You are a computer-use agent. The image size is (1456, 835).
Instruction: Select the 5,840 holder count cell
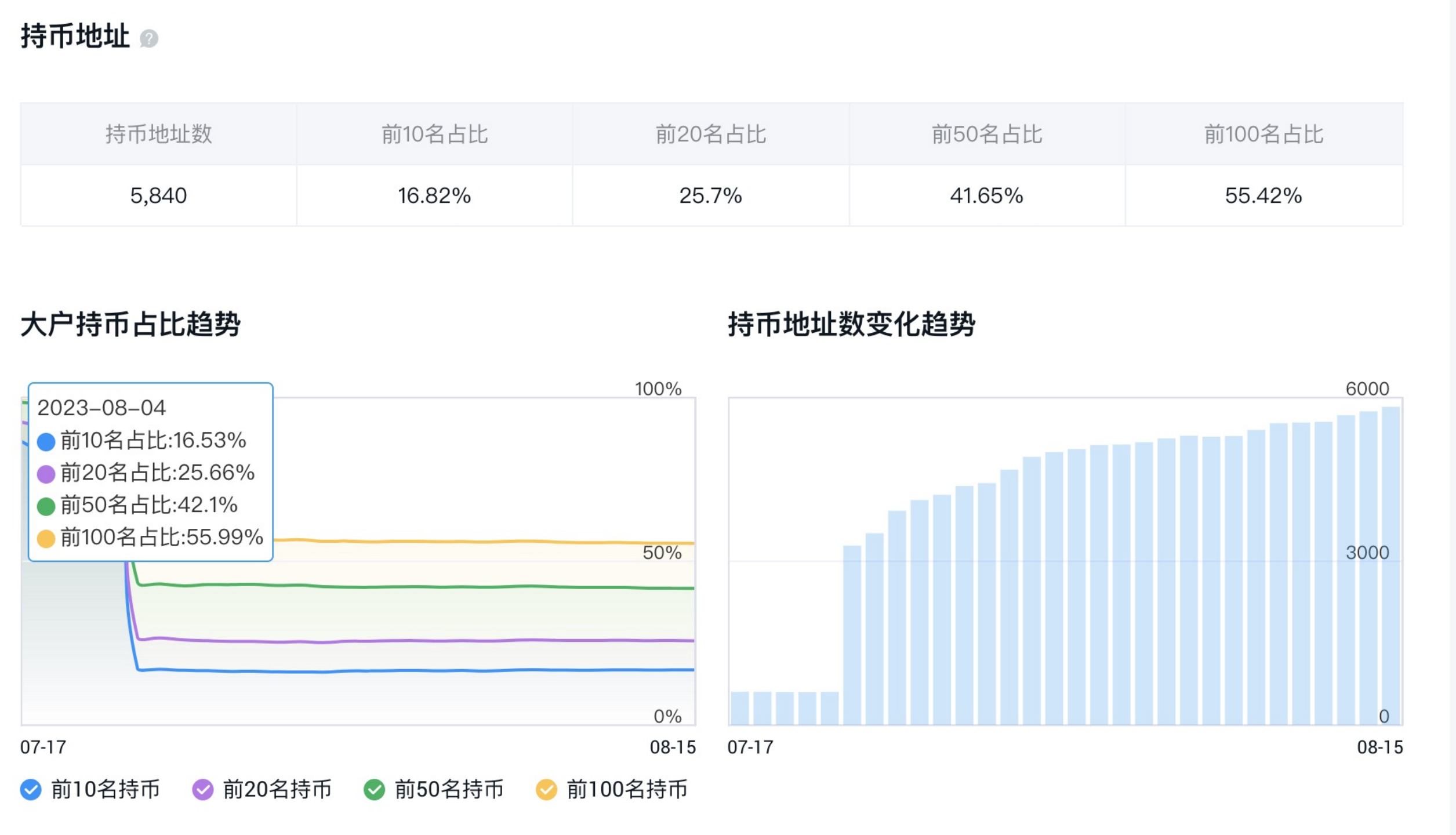158,195
